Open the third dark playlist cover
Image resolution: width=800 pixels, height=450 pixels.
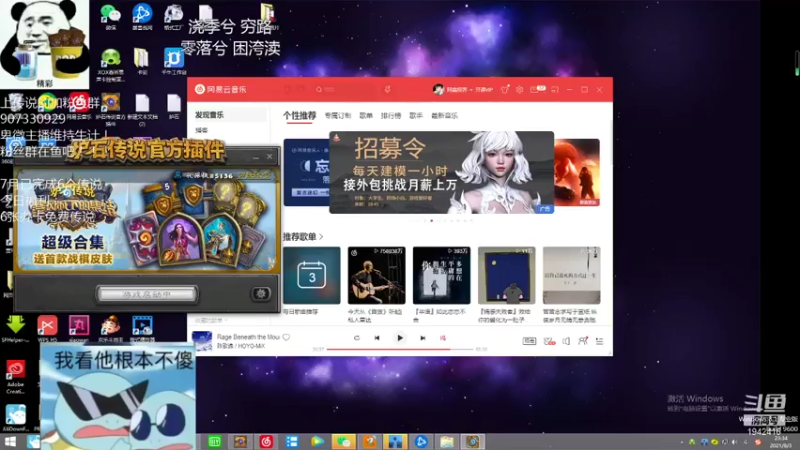441,276
